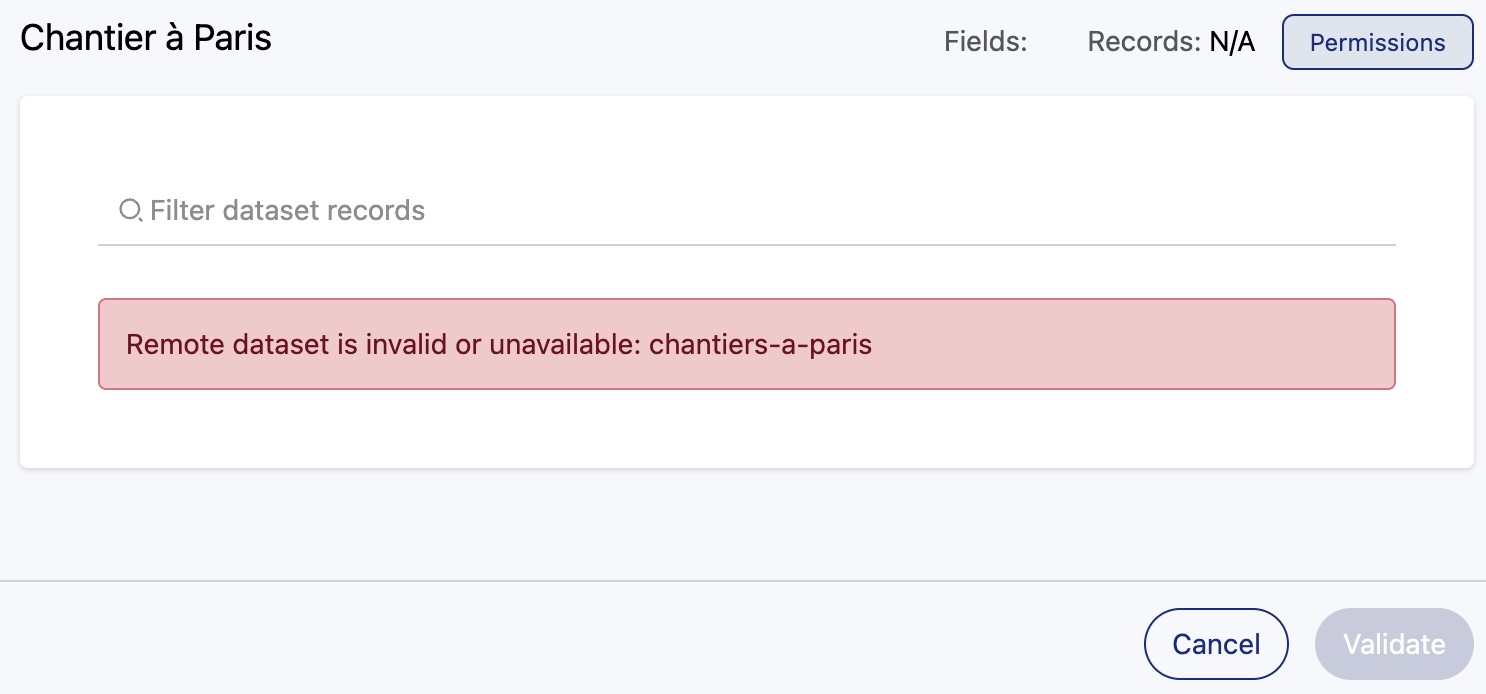Click the magnifier search icon
1486x694 pixels.
pos(130,210)
